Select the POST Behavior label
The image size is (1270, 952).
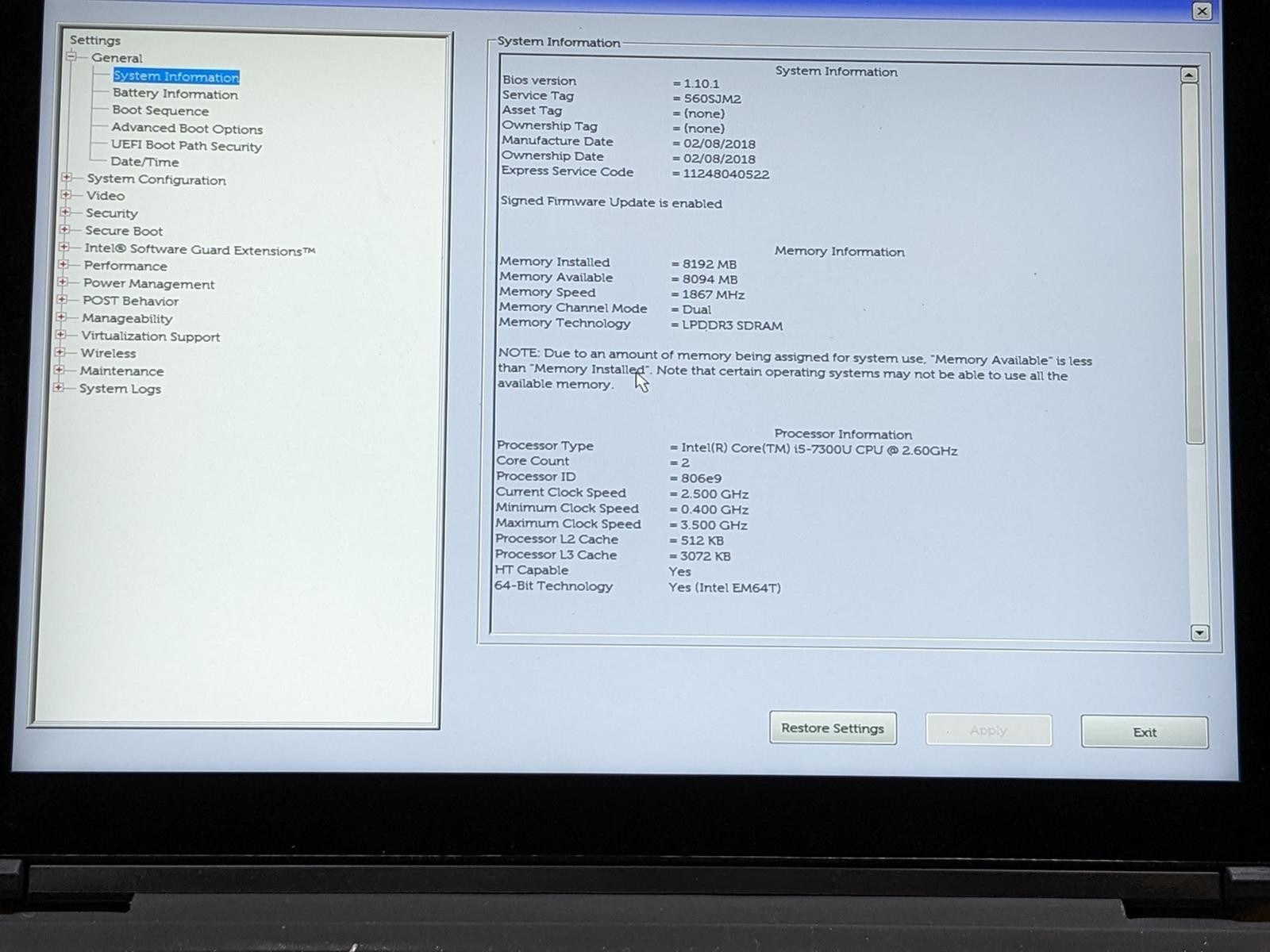[130, 301]
